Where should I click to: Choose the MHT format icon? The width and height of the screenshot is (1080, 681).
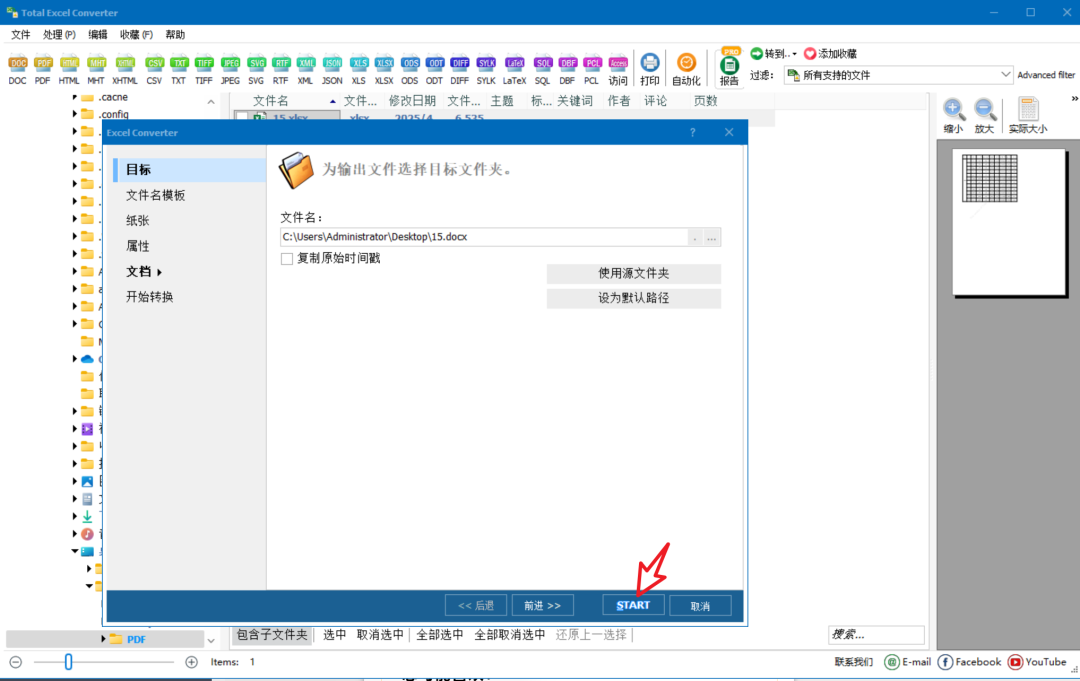tap(96, 70)
